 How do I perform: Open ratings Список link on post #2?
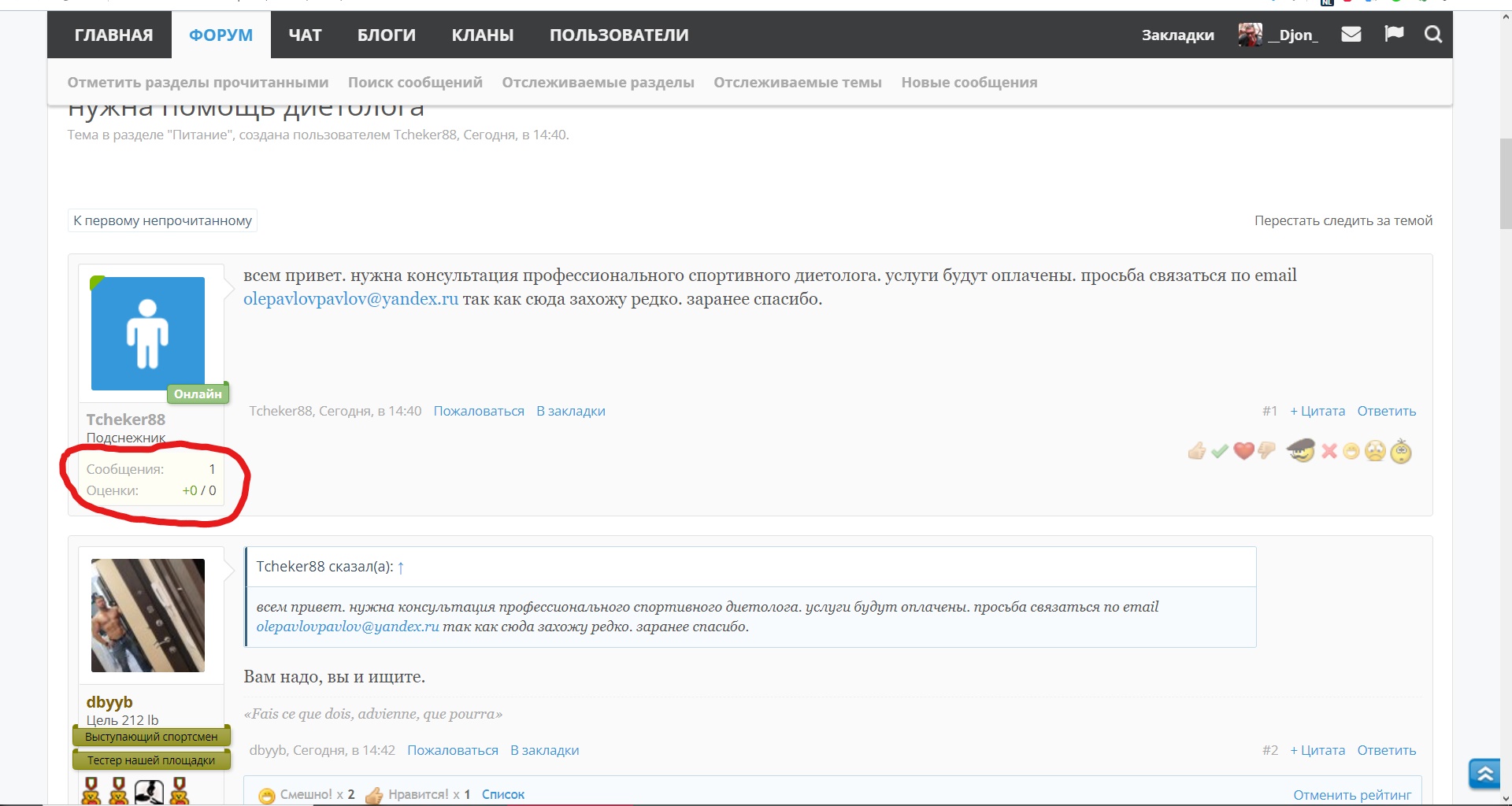503,794
